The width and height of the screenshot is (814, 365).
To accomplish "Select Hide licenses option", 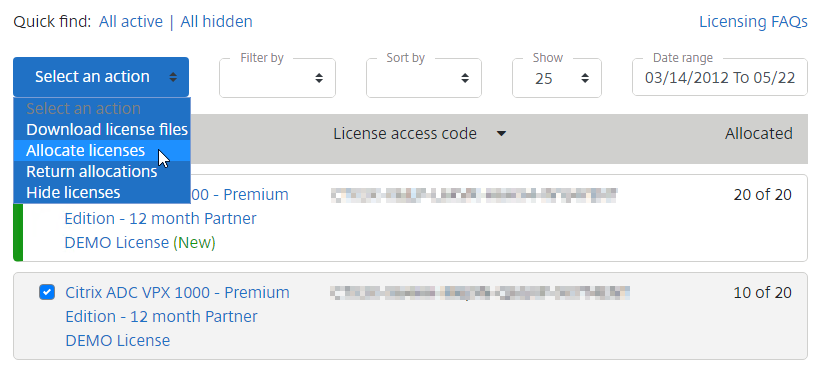I will (73, 193).
